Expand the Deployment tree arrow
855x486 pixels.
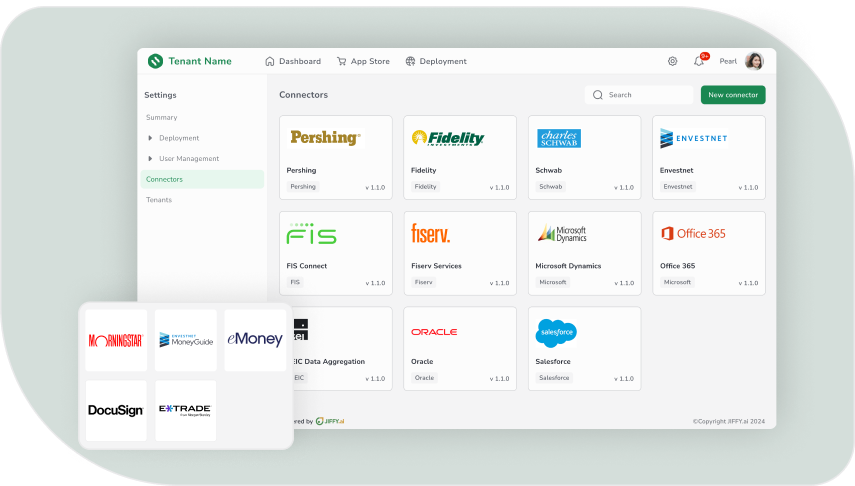[150, 138]
